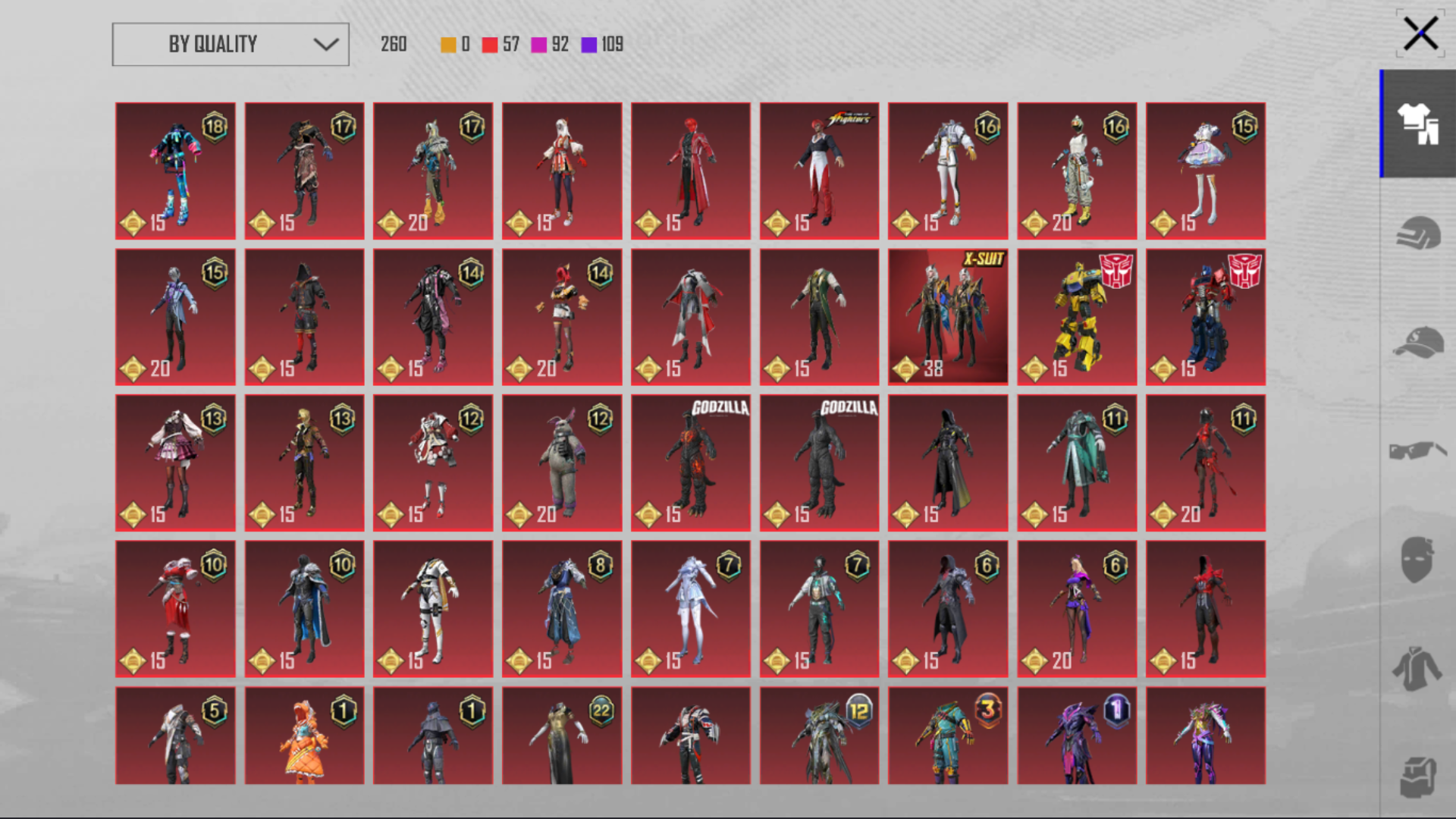Select the white kimono outfit in top row
Screen dimensions: 1456x819
click(x=562, y=171)
